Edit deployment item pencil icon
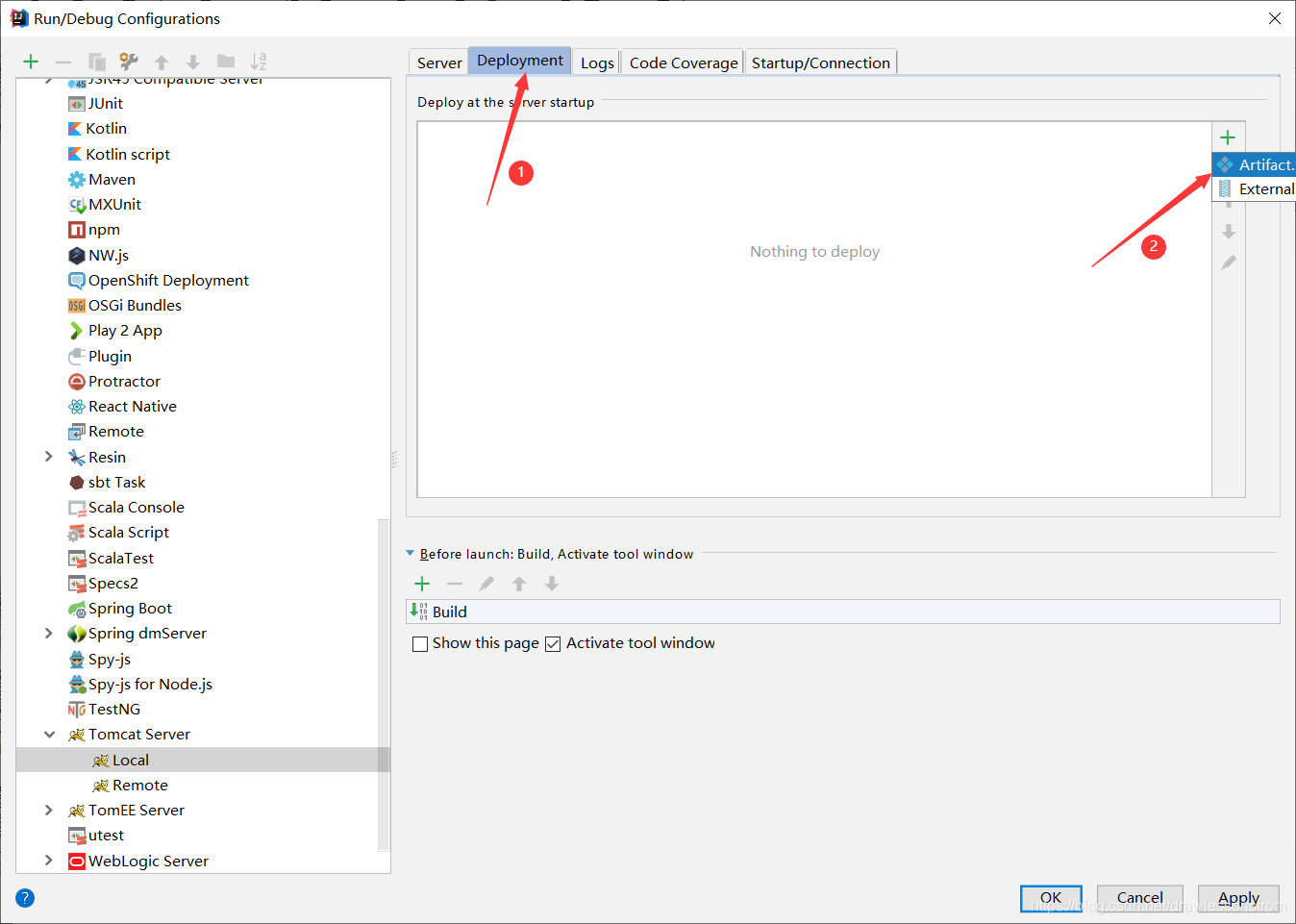The width and height of the screenshot is (1296, 924). pyautogui.click(x=1229, y=262)
